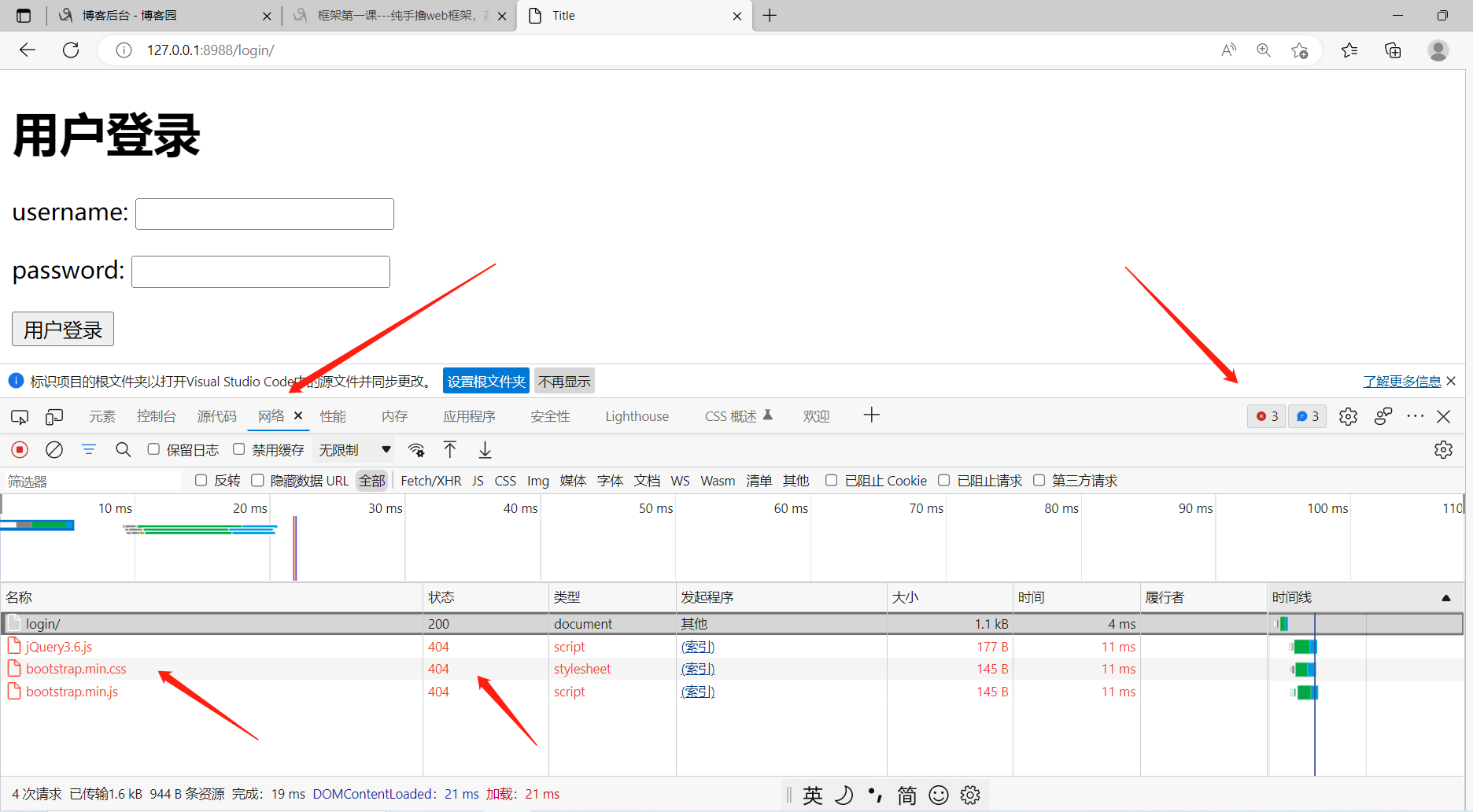
Task: Switch to the 元素 tab
Action: tap(102, 416)
